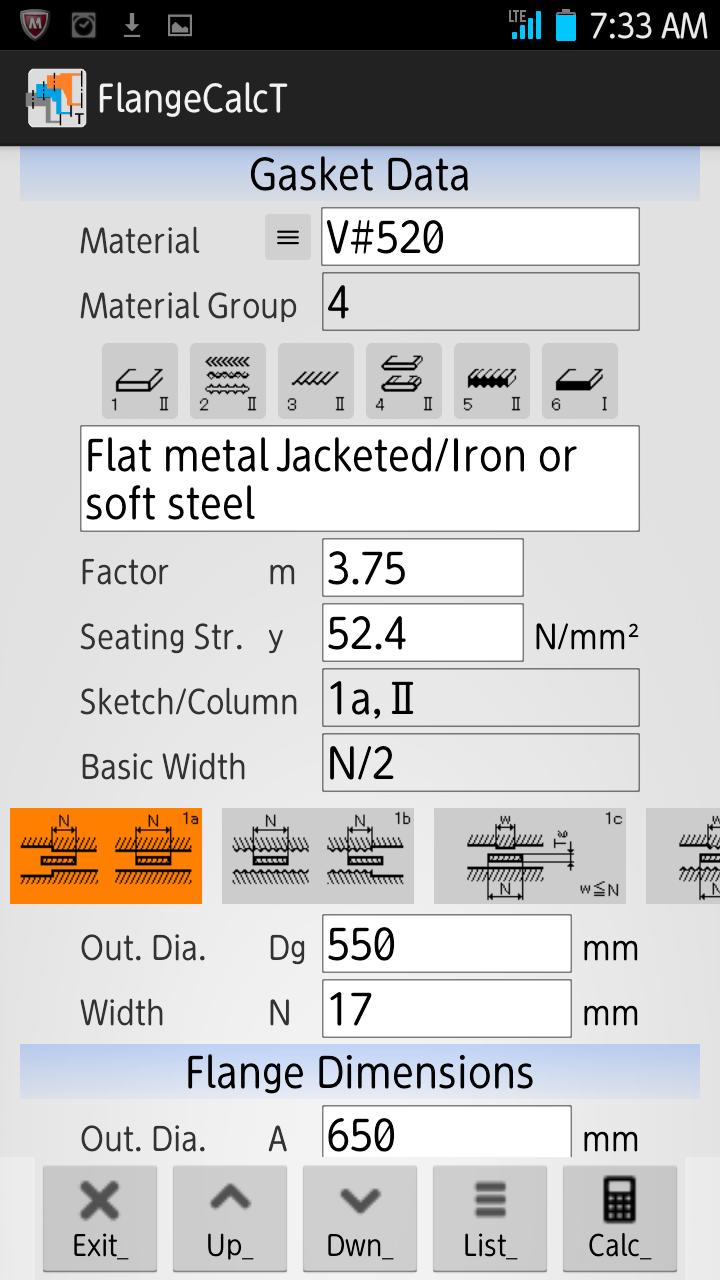Screen dimensions: 720x1280
Task: Tap the LTE signal strength icon
Action: pos(525,25)
